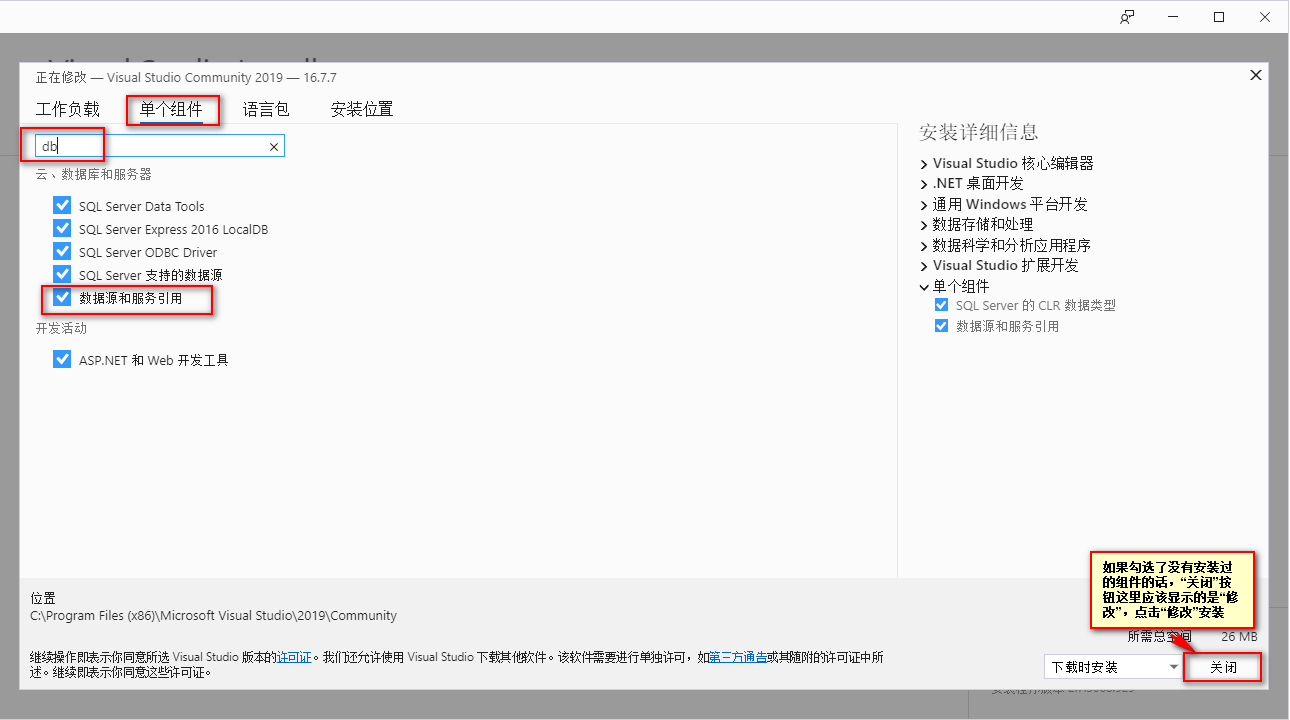Switch to 工作负载 tab
The image size is (1290, 720).
click(68, 109)
